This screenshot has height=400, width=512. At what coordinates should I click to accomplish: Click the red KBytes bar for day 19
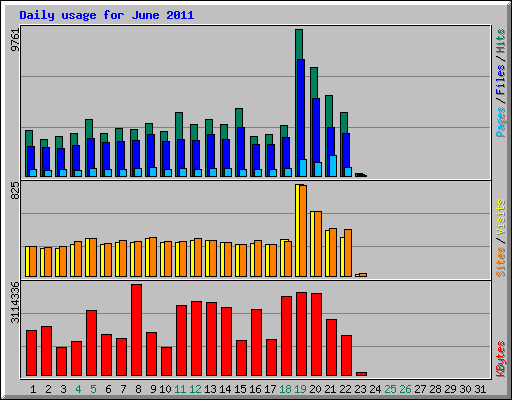(x=301, y=334)
